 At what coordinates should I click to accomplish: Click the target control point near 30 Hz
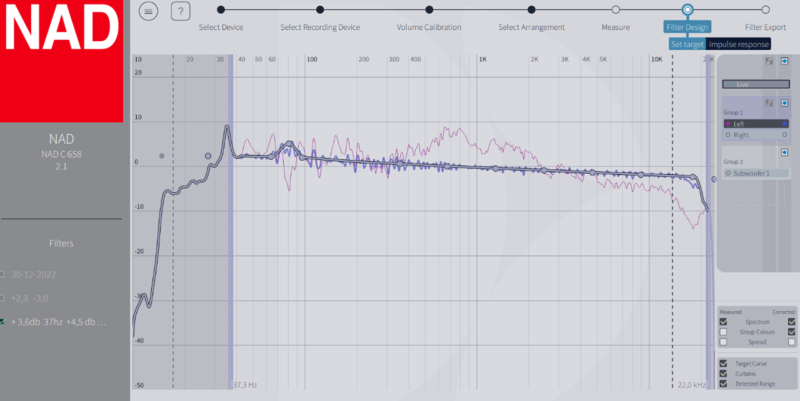coord(208,156)
